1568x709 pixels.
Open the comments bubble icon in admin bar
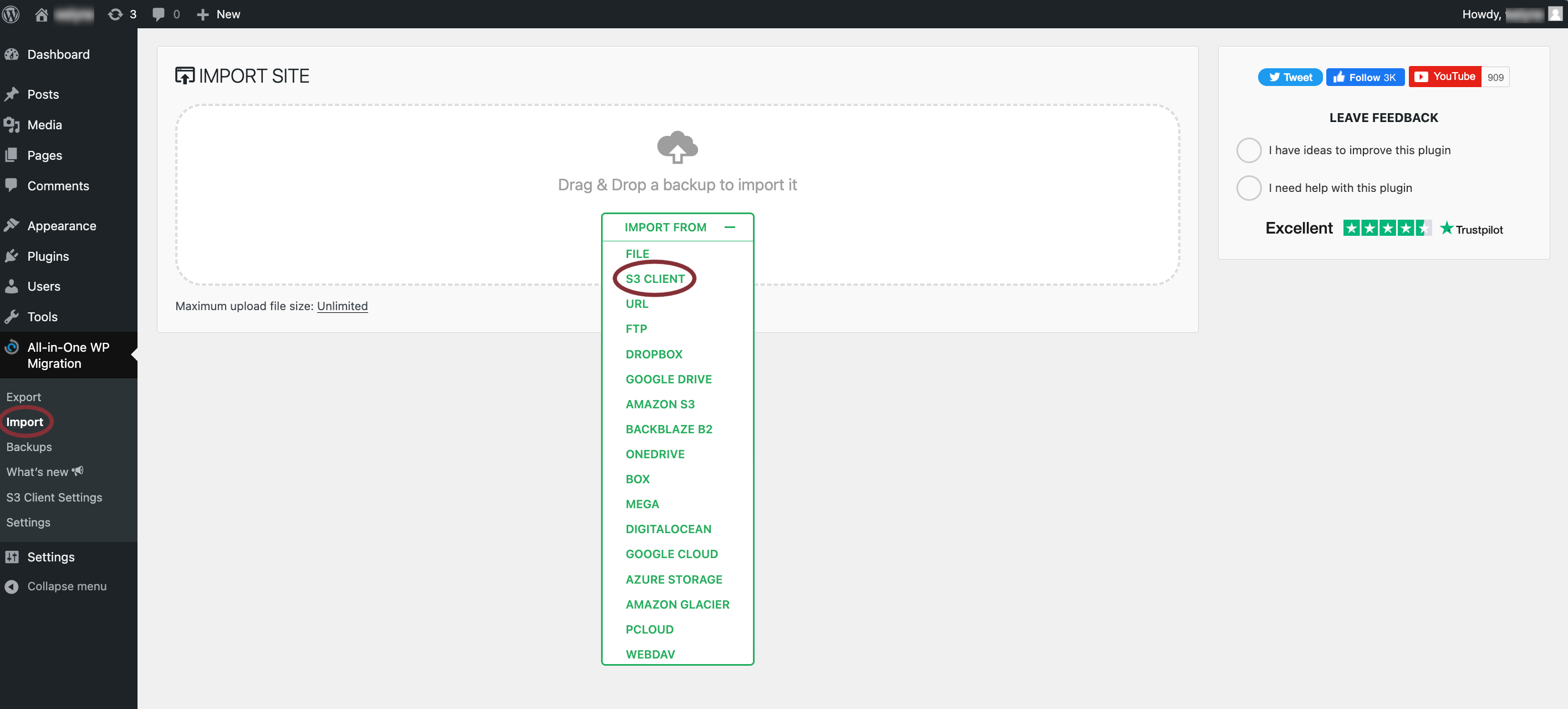158,14
